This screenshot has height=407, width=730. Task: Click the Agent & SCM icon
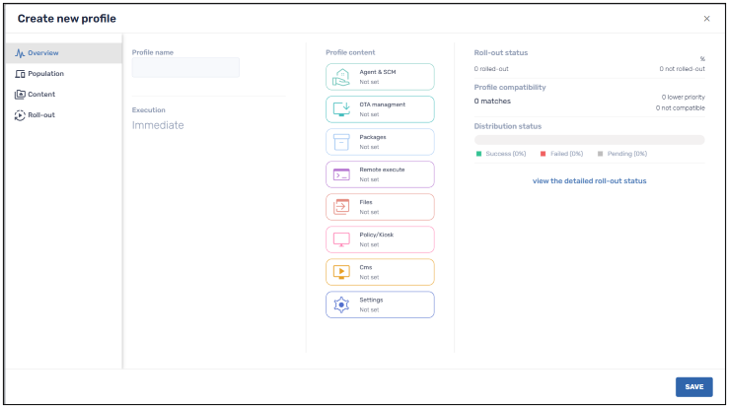pos(341,77)
